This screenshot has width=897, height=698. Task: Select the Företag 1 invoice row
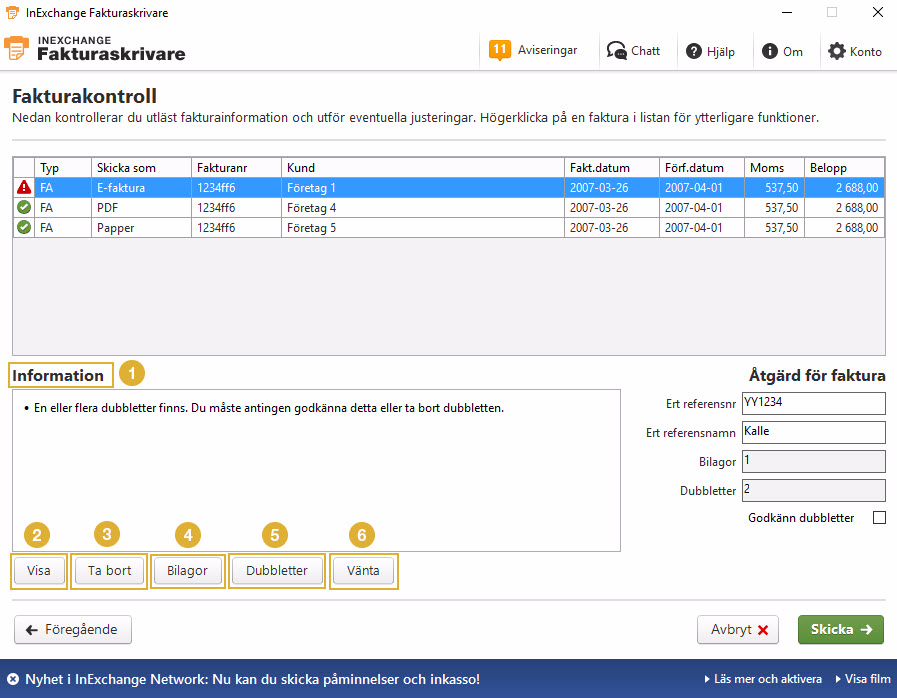coord(448,187)
